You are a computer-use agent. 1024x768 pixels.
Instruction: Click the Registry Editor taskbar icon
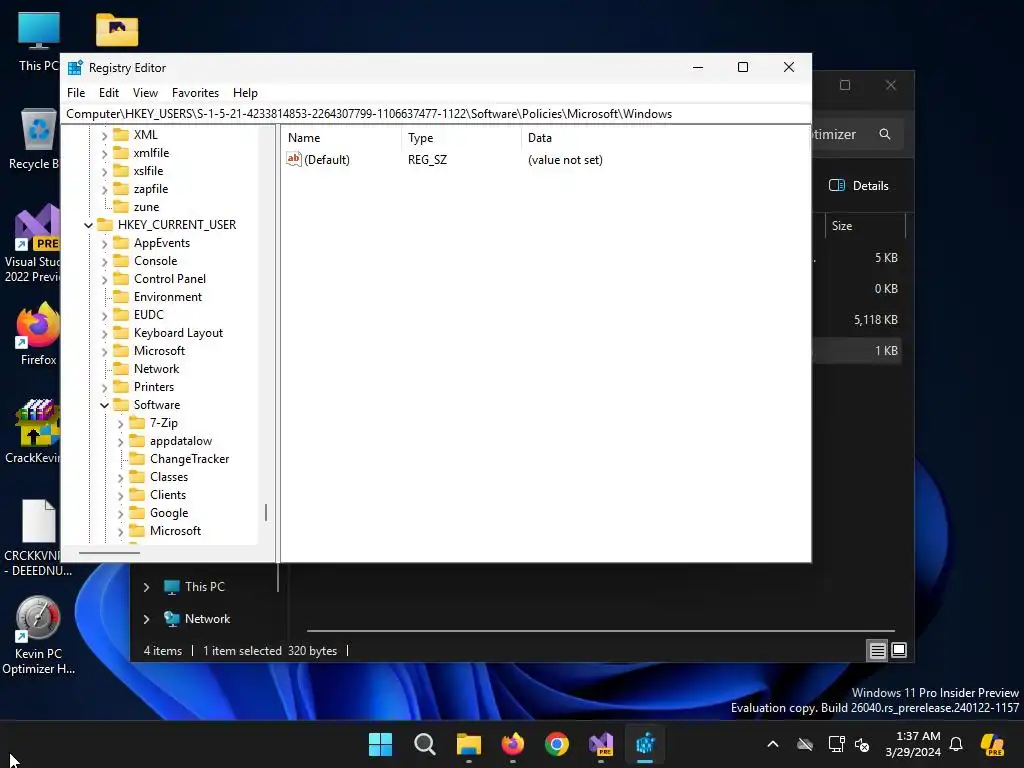[645, 744]
